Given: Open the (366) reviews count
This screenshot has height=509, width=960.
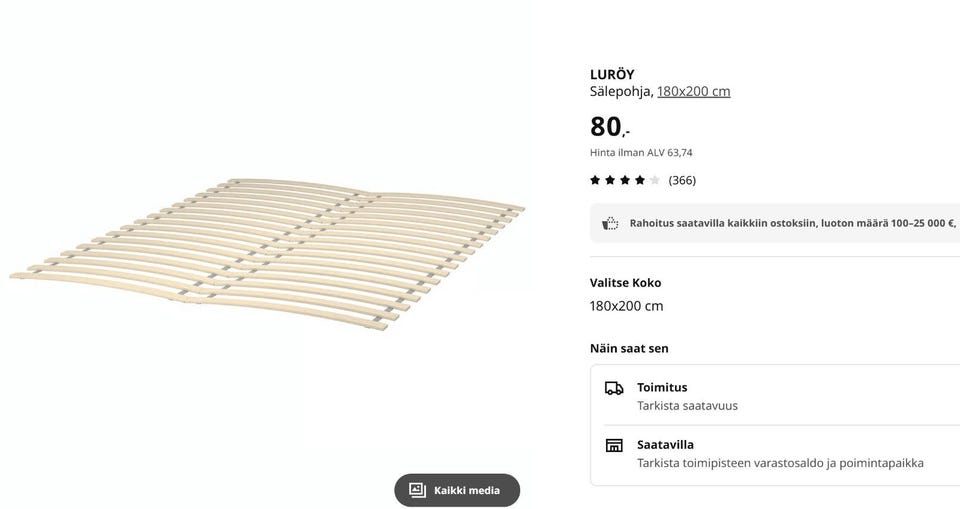Looking at the screenshot, I should [x=682, y=180].
